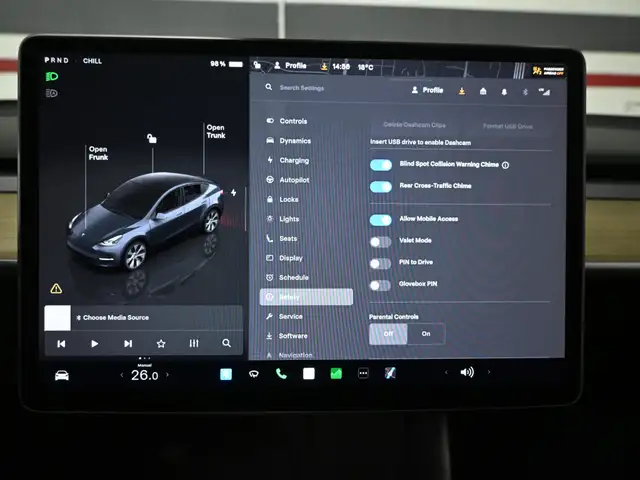Open Software settings menu
The width and height of the screenshot is (640, 480).
point(287,336)
